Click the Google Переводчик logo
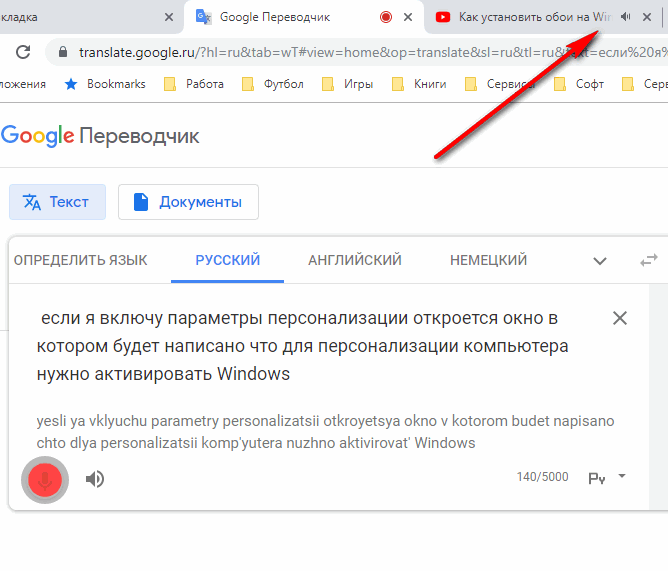Image resolution: width=668 pixels, height=571 pixels. click(x=100, y=136)
